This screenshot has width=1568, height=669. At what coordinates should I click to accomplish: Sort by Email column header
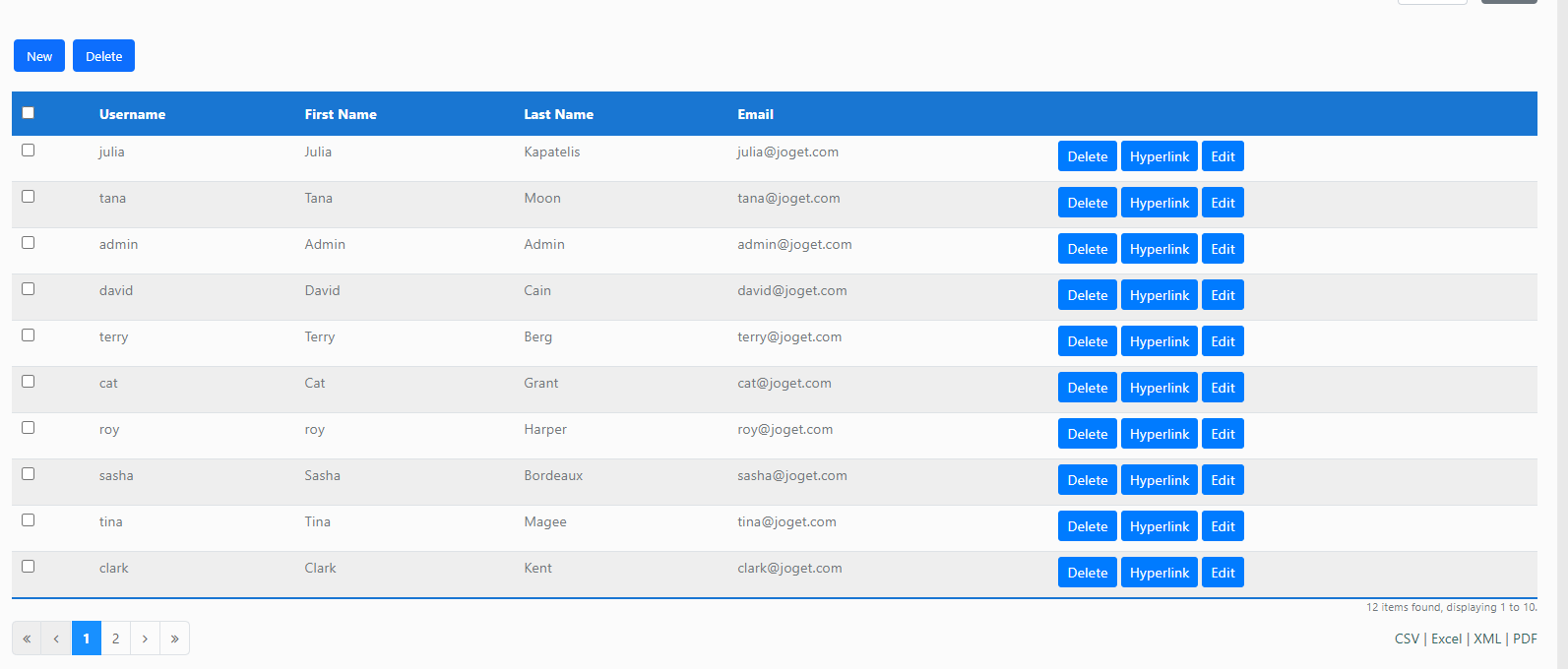tap(755, 114)
